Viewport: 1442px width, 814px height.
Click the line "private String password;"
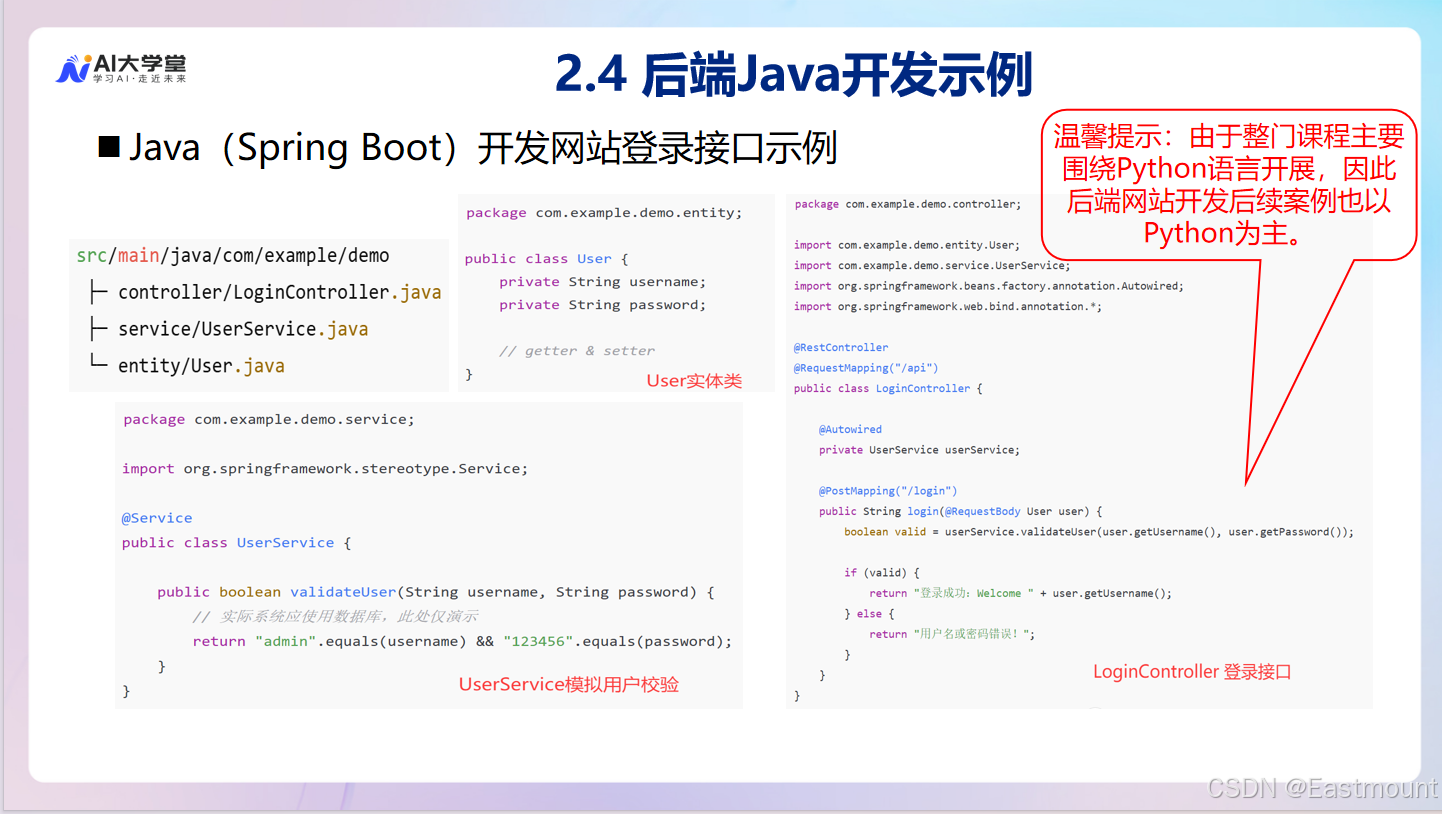tap(602, 305)
